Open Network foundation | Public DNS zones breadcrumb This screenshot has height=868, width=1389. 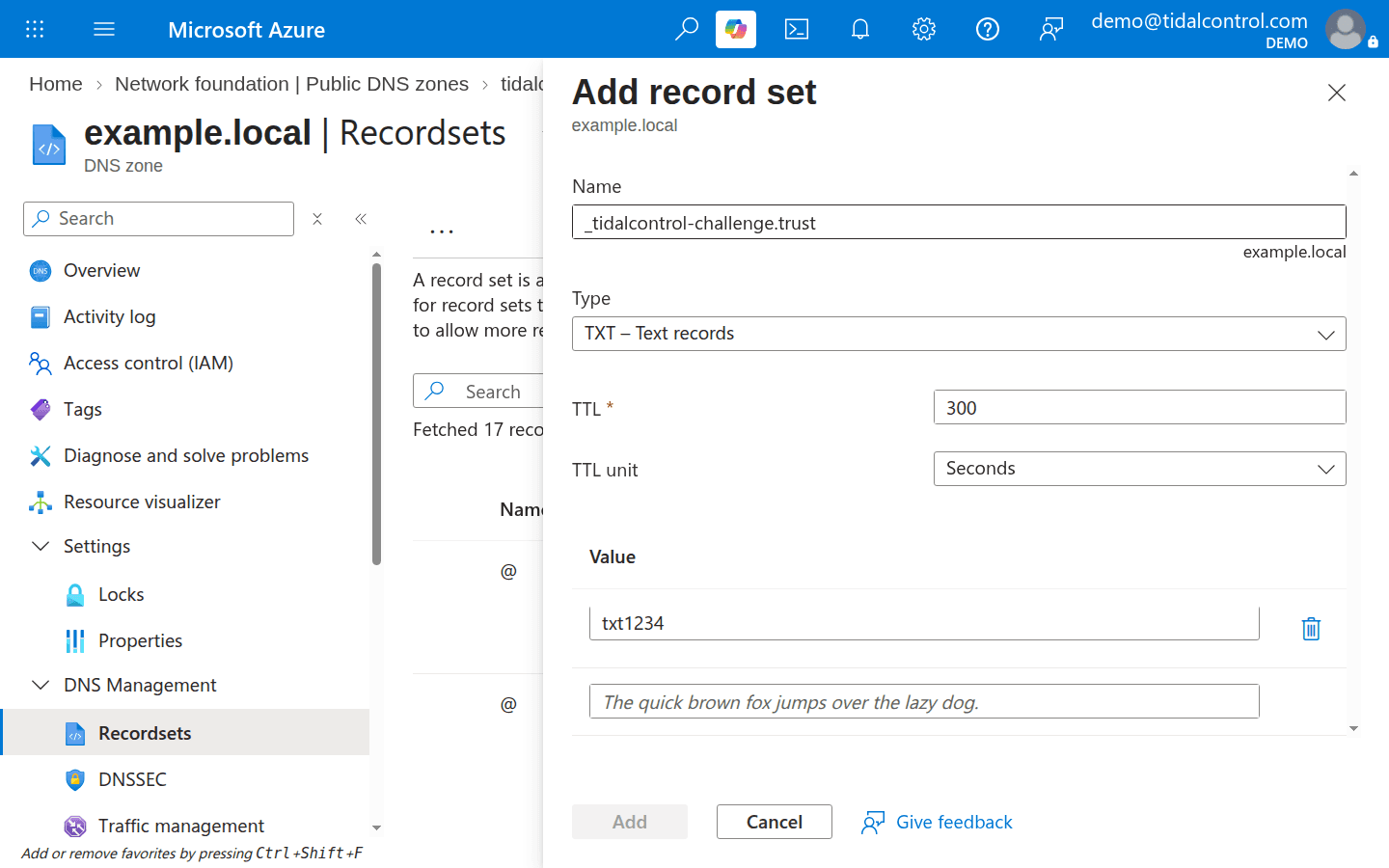tap(291, 84)
